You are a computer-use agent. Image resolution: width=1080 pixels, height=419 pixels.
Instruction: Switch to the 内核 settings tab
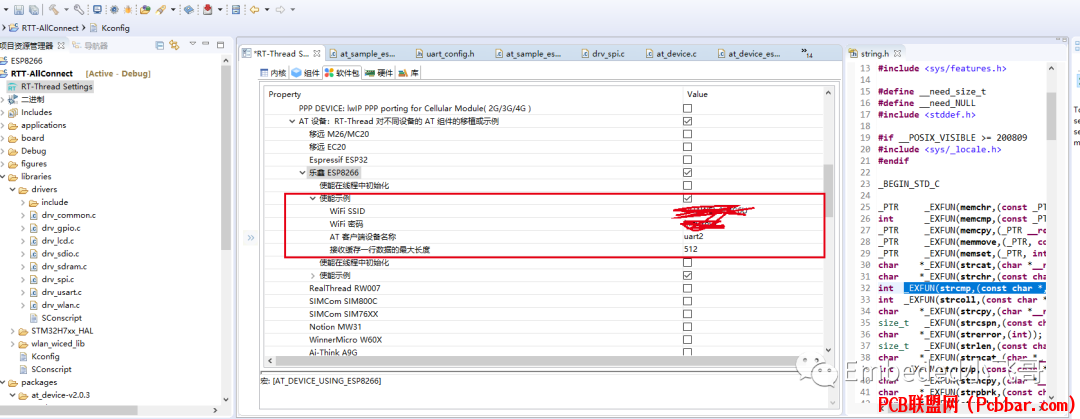(273, 72)
